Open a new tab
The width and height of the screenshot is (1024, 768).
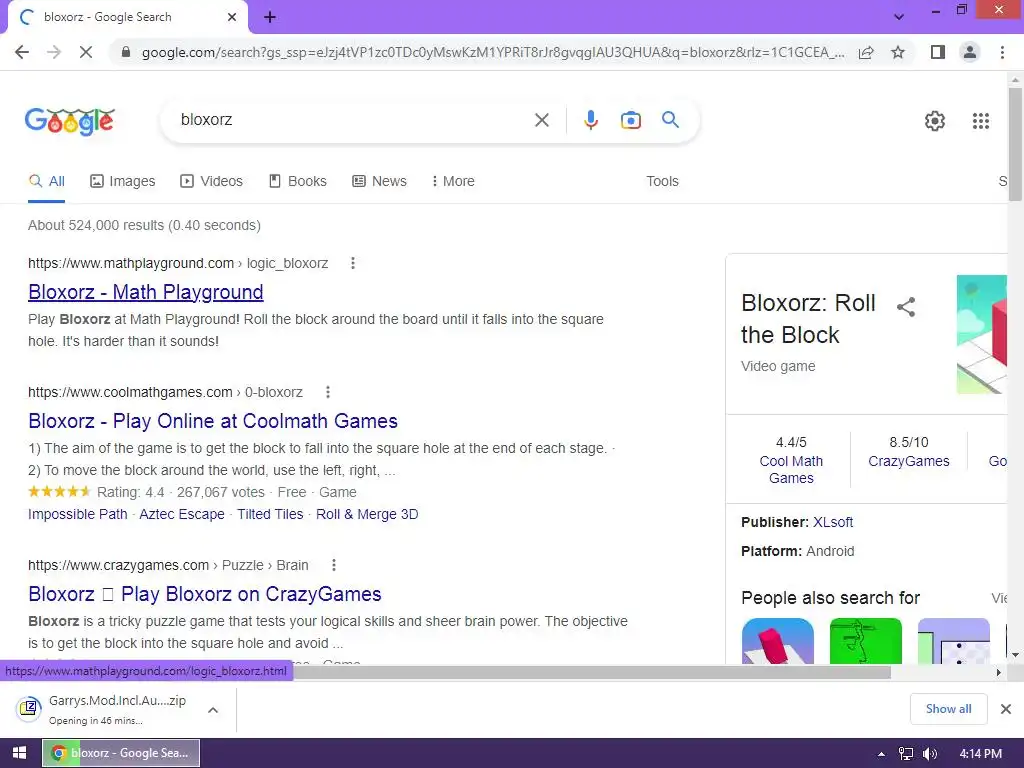pos(270,18)
